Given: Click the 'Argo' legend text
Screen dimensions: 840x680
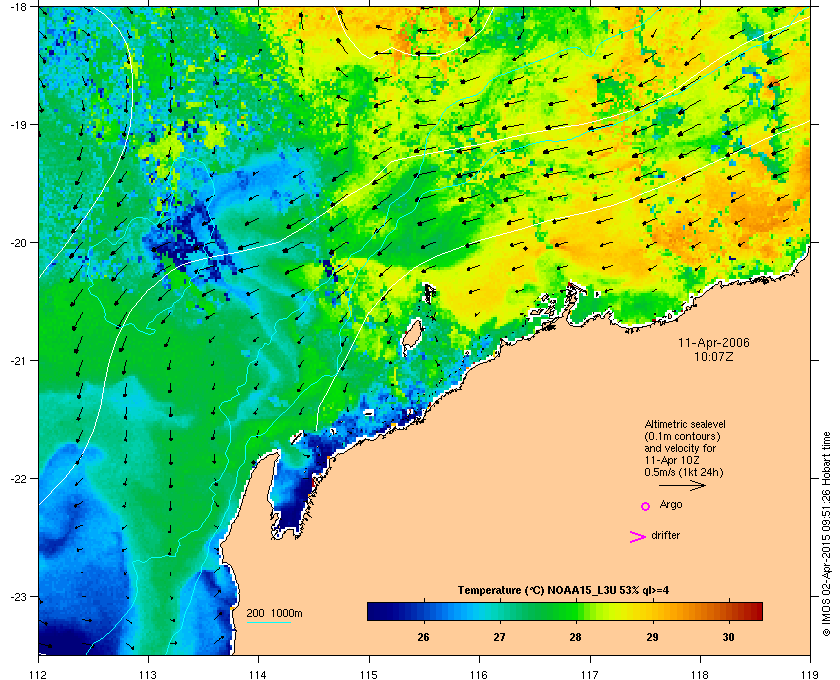Looking at the screenshot, I should point(671,505).
